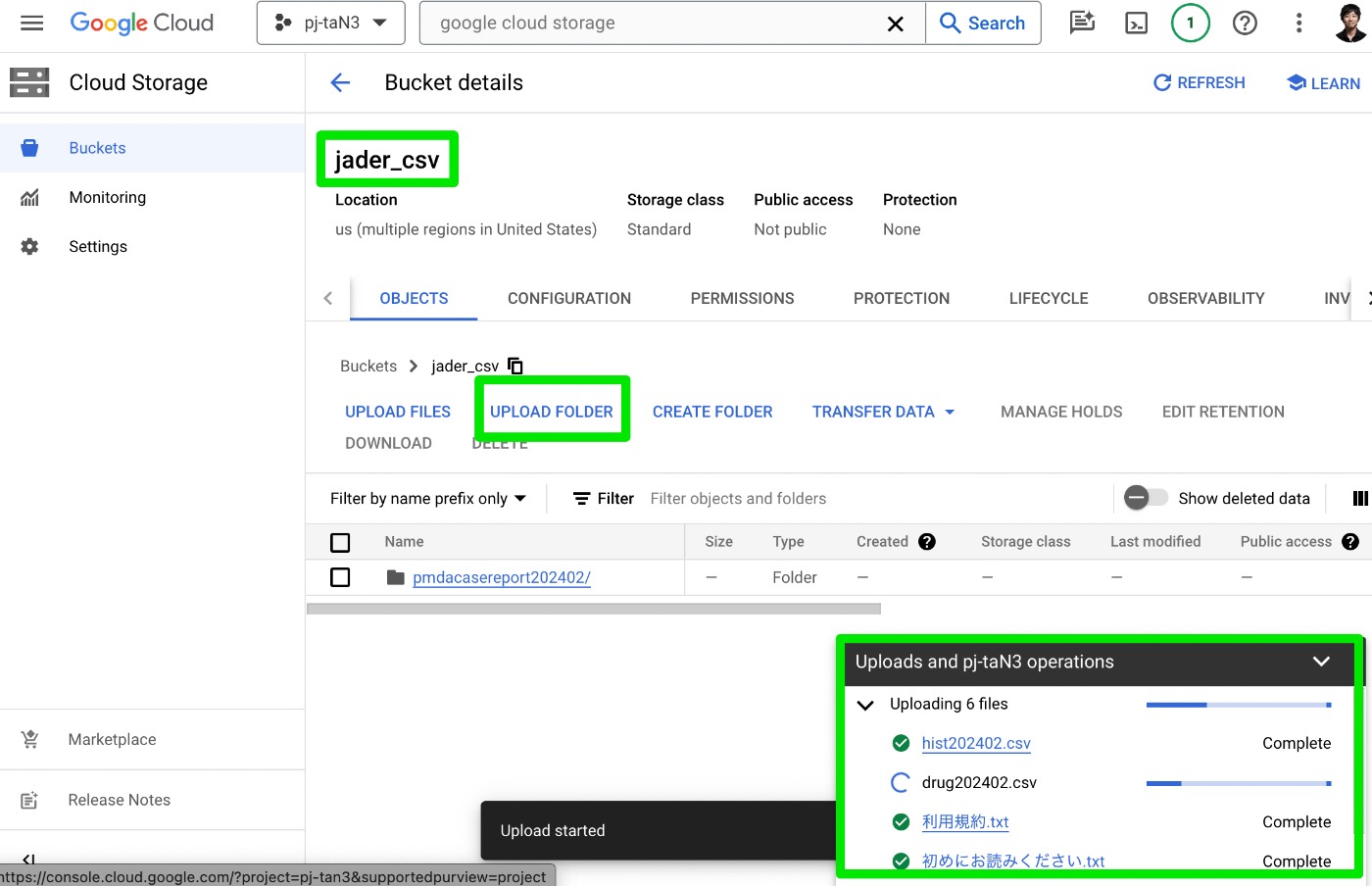Image resolution: width=1372 pixels, height=886 pixels.
Task: Open column display options icon
Action: pyautogui.click(x=1359, y=499)
